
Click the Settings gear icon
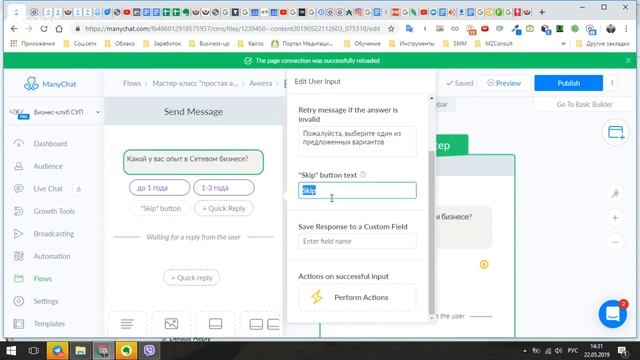pyautogui.click(x=19, y=301)
